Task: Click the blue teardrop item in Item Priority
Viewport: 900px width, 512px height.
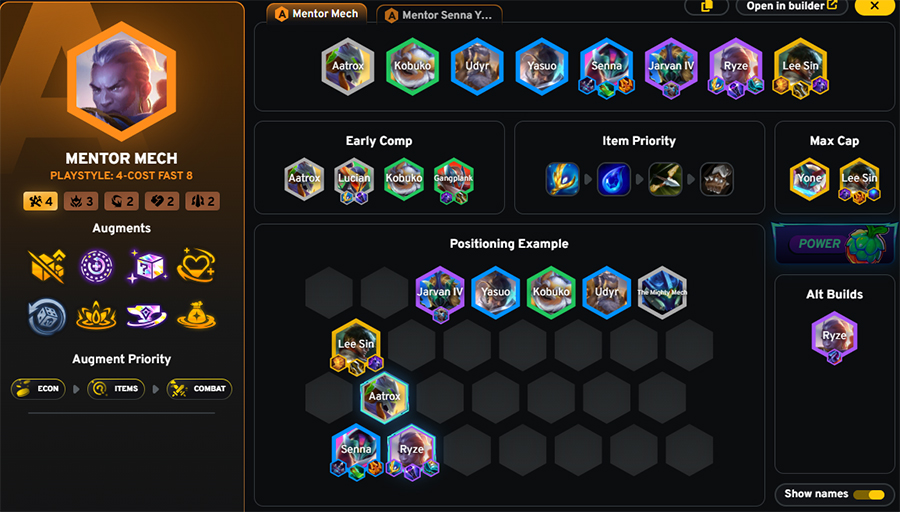Action: pos(614,179)
